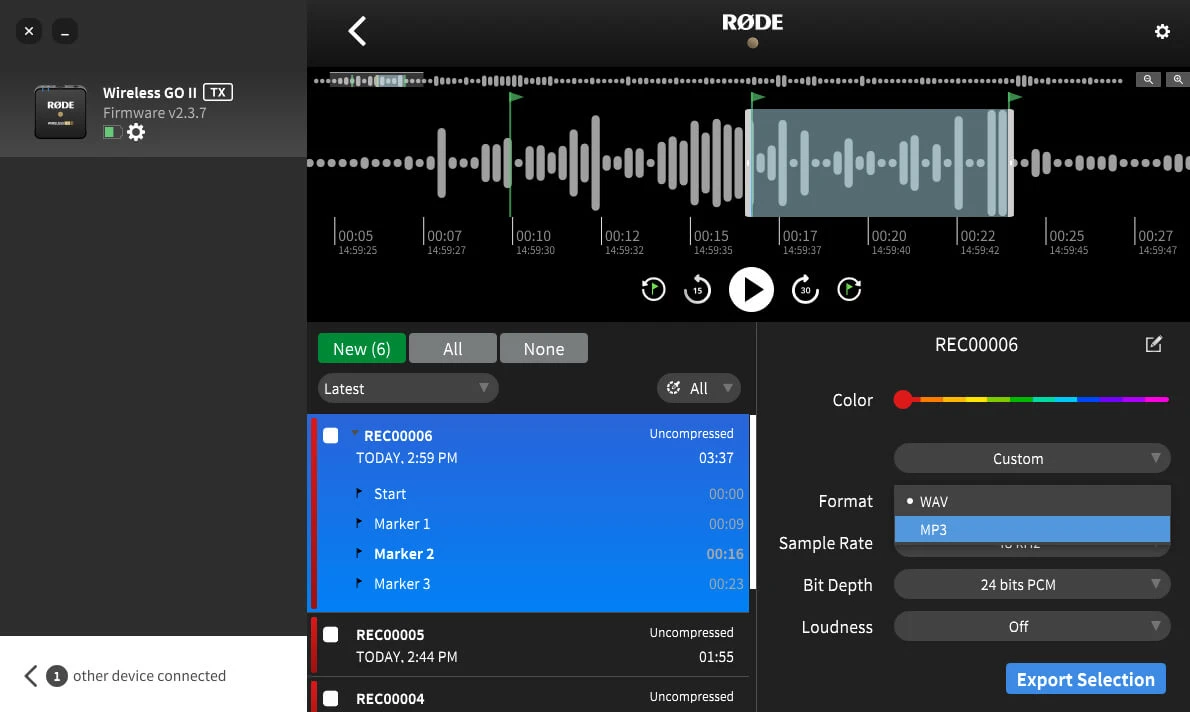This screenshot has width=1190, height=712.
Task: Choose WAV format option
Action: (1031, 501)
